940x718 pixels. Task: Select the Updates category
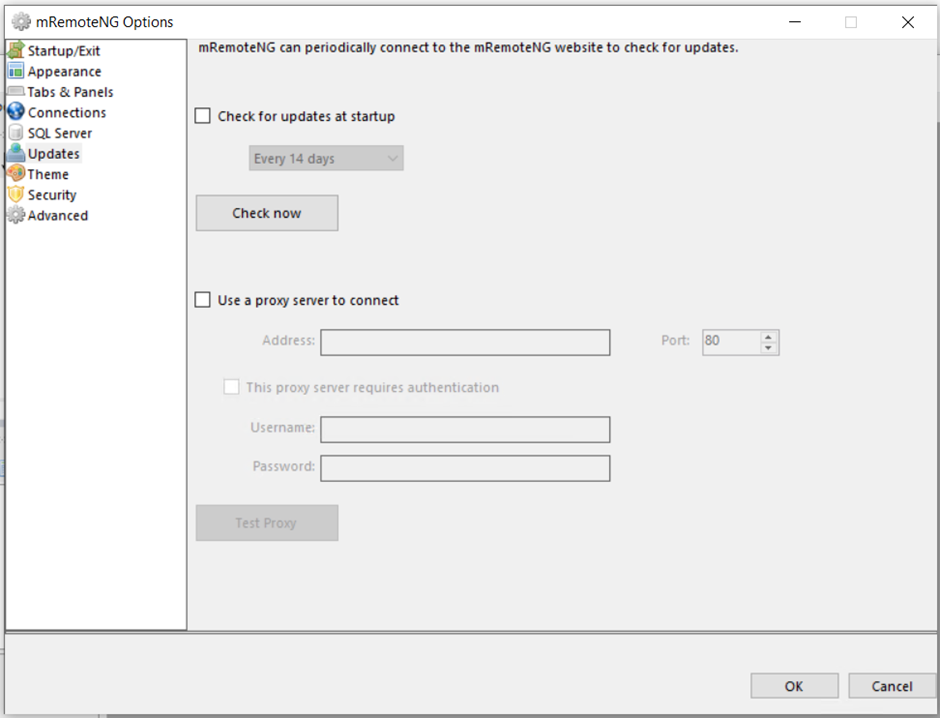[x=53, y=153]
